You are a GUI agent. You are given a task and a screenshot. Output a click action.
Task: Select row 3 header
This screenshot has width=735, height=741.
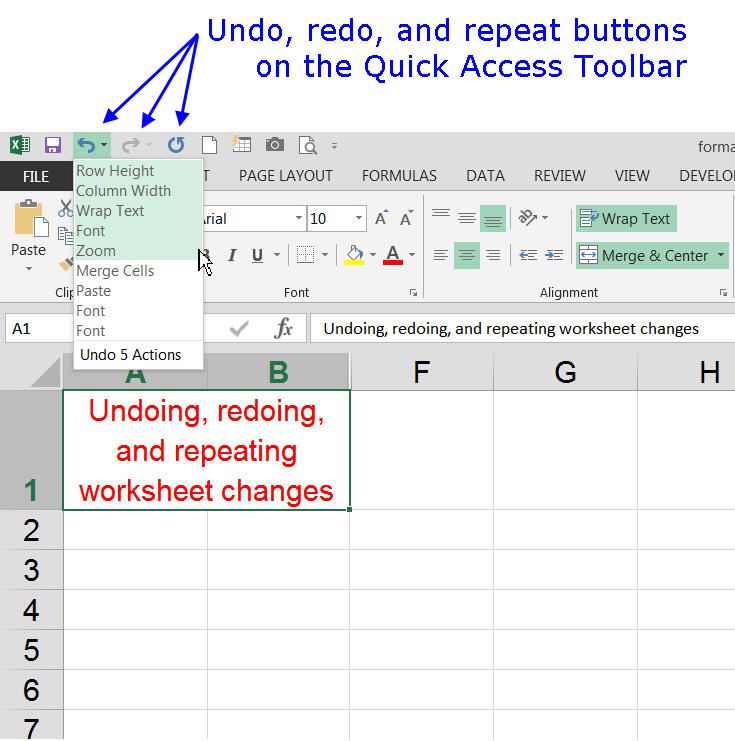pyautogui.click(x=31, y=570)
